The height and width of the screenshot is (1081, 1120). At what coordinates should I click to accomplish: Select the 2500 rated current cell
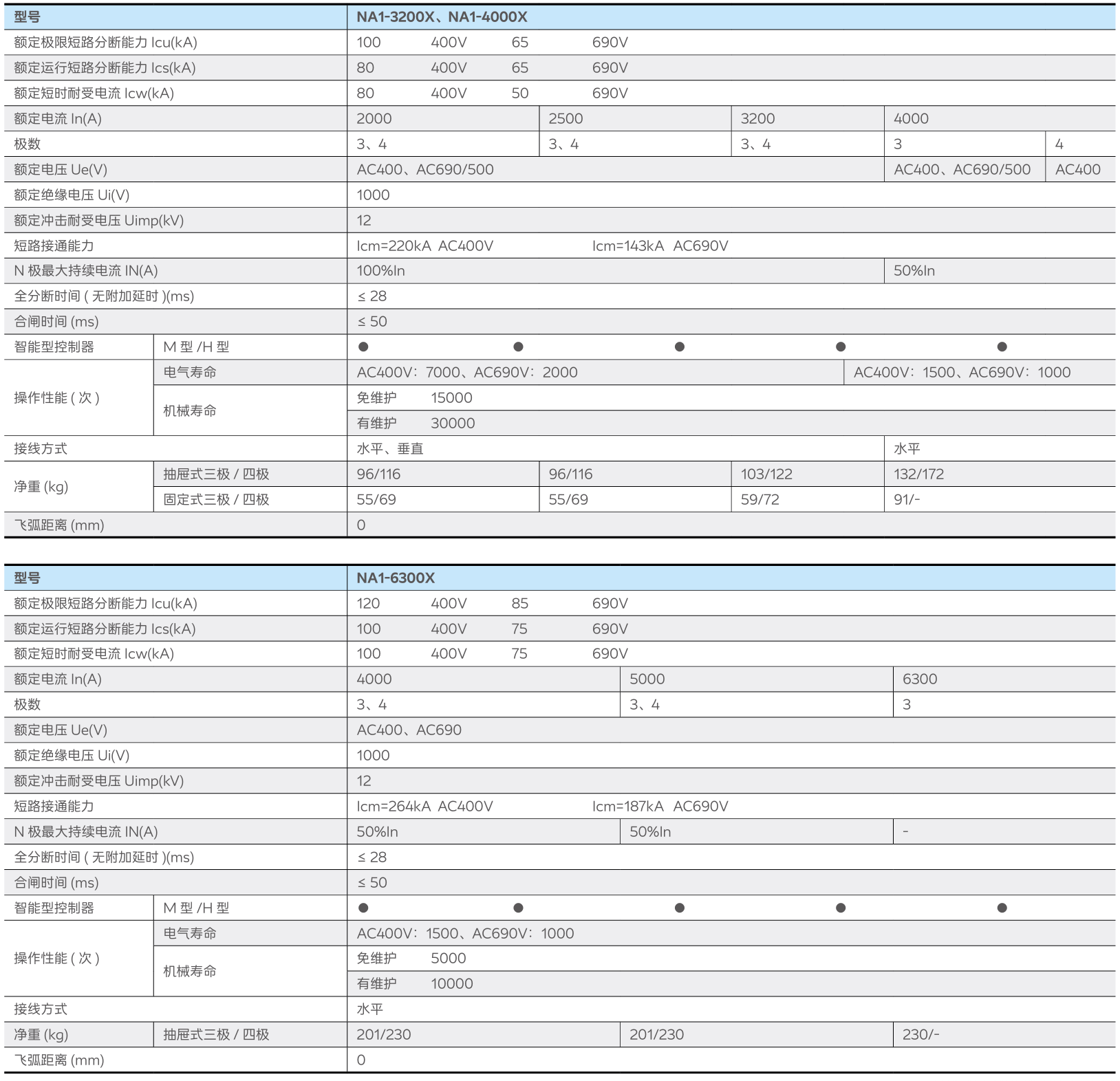coord(566,119)
